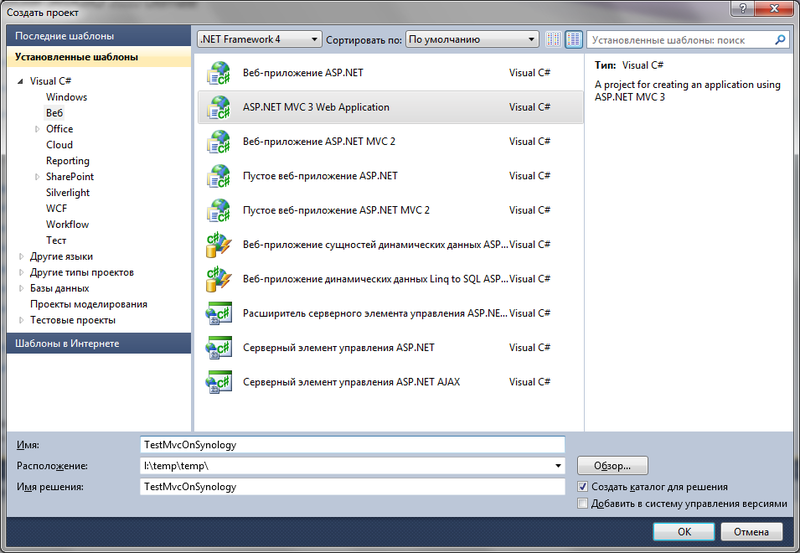Toggle Создать каталог для решения checkbox

pyautogui.click(x=582, y=487)
